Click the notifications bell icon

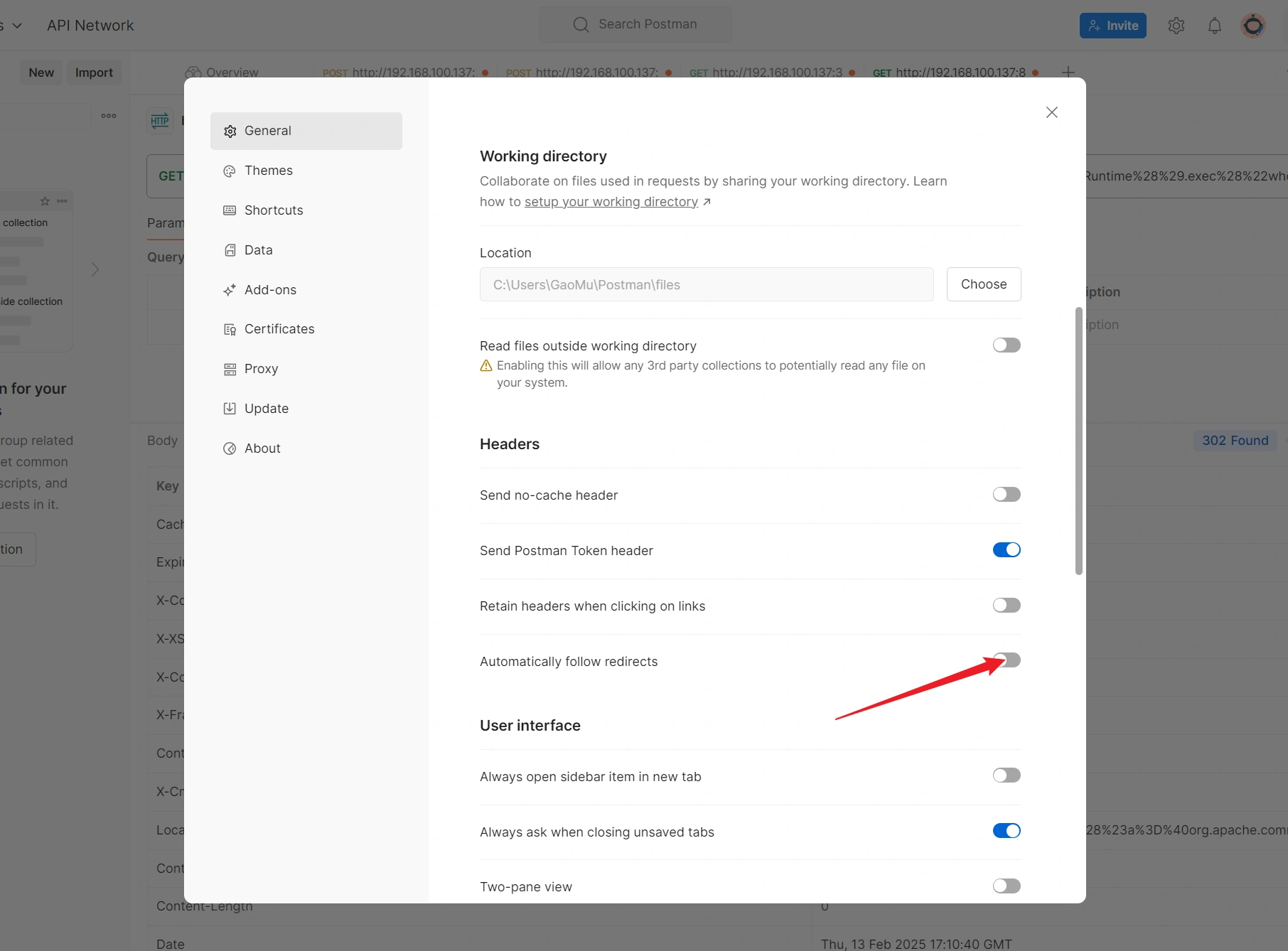(x=1214, y=26)
